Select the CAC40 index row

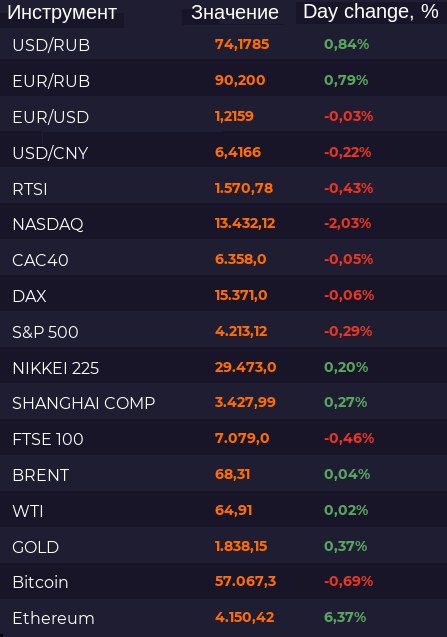(x=224, y=260)
